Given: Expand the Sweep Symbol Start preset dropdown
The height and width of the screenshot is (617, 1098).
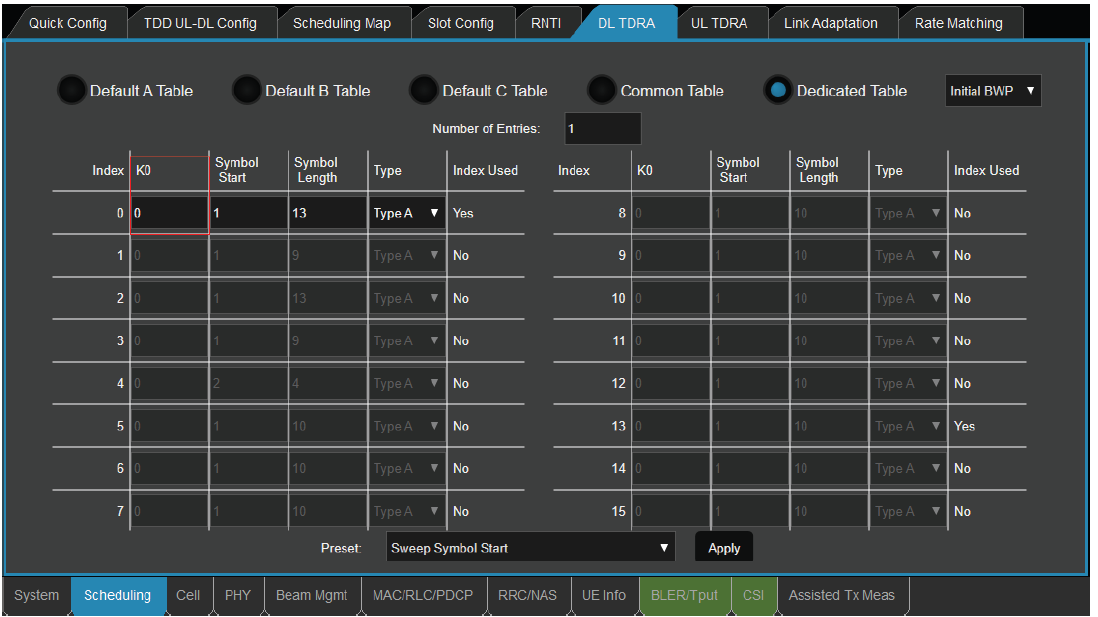Looking at the screenshot, I should [x=530, y=548].
